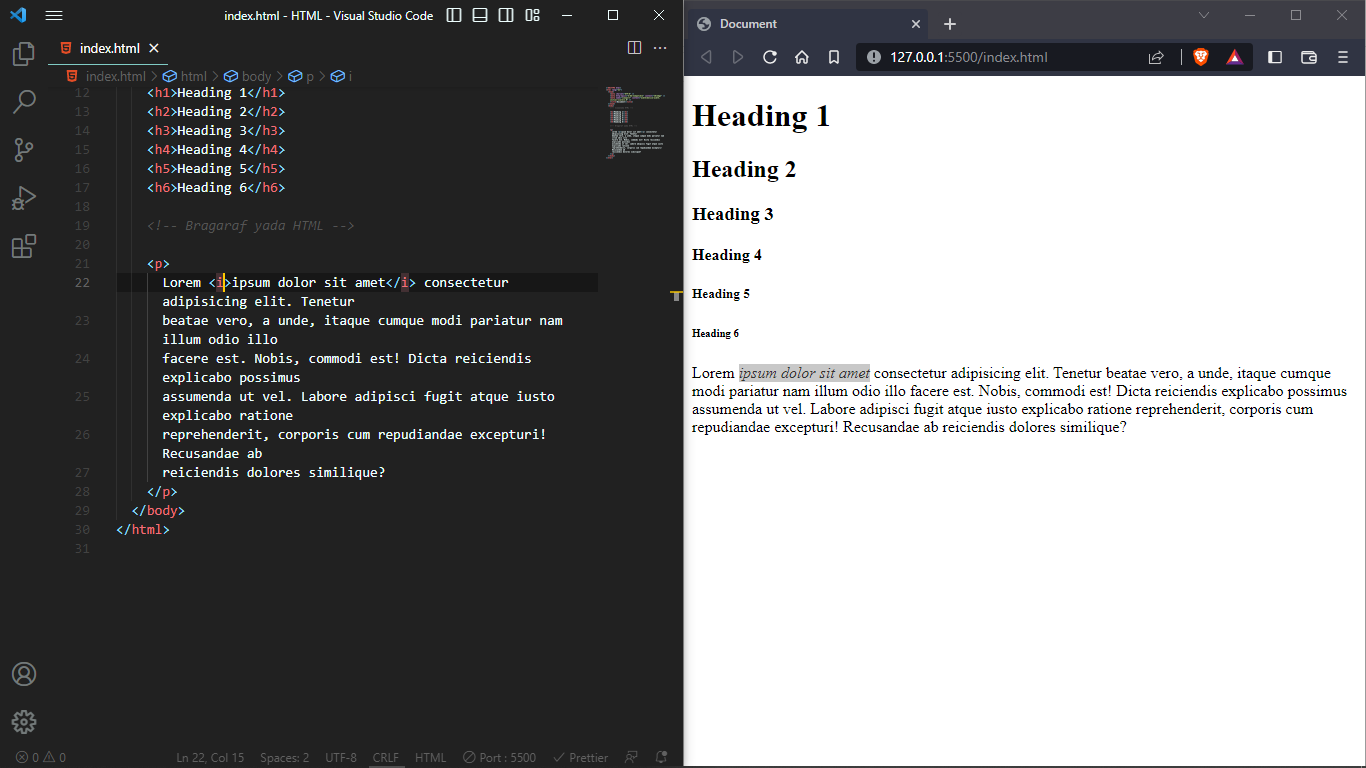Open Brave tab search chevron

[x=1204, y=15]
